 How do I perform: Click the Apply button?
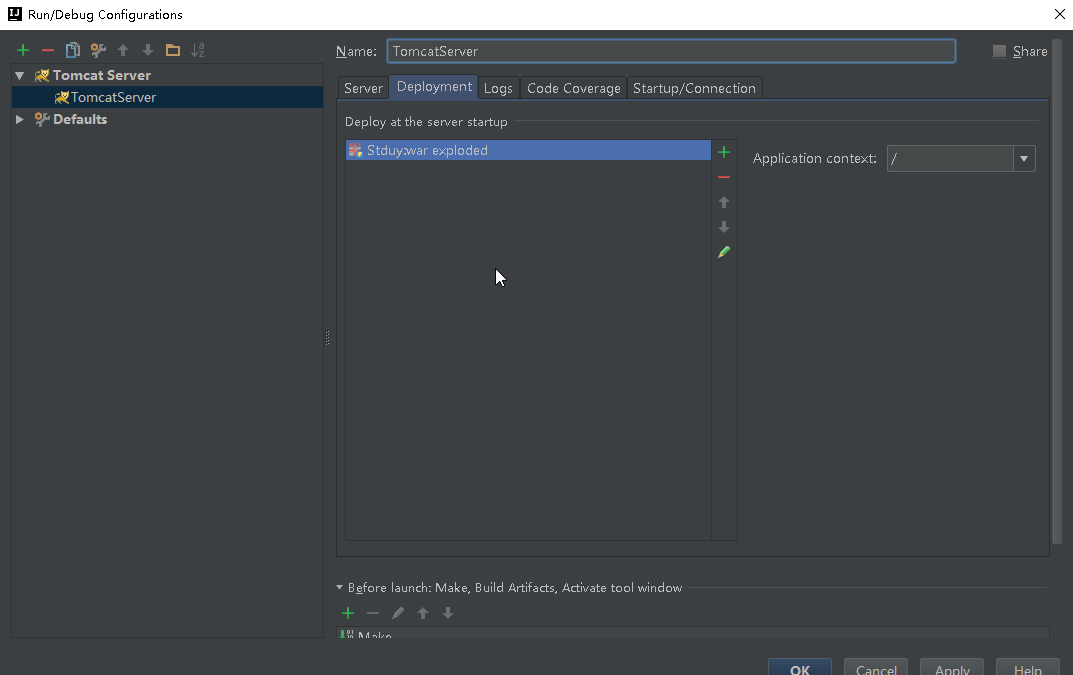952,668
